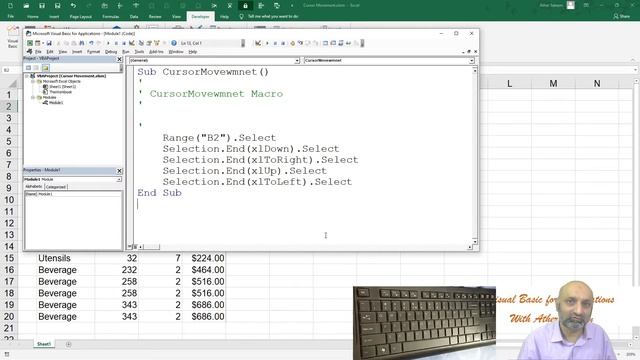Open Insert UserForm dropdown arrow in VBA toolbar
This screenshot has width=640, height=360.
point(43,43)
